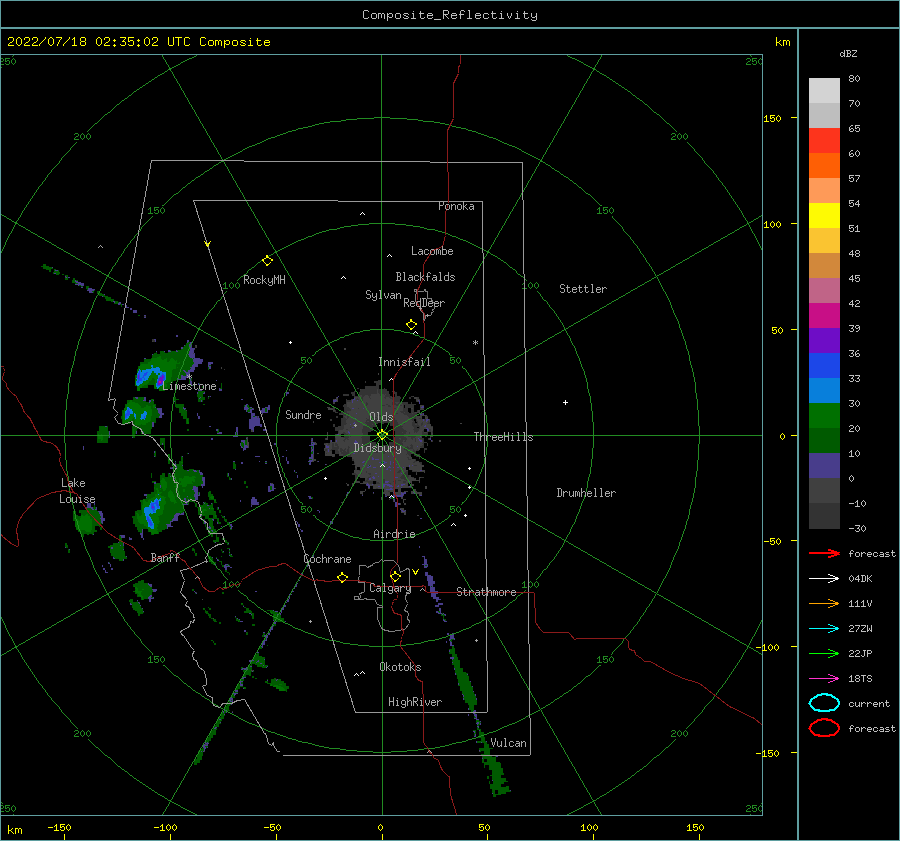Click the red forecast arrow legend icon
Viewport: 900px width, 841px height.
coord(824,553)
